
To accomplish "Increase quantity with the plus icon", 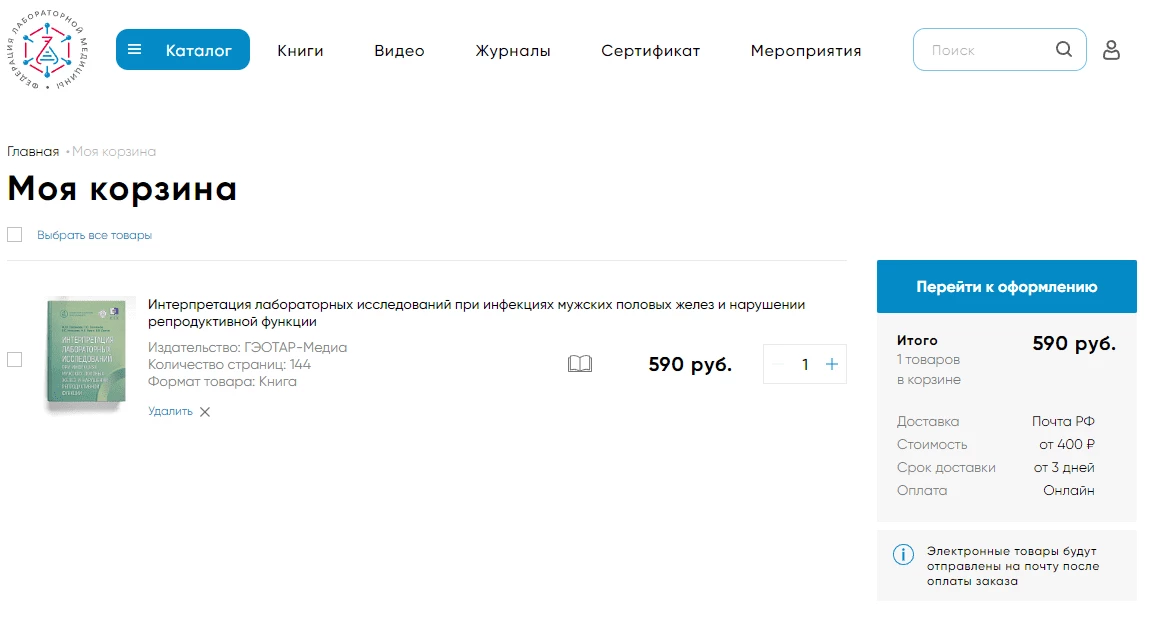I will 832,364.
